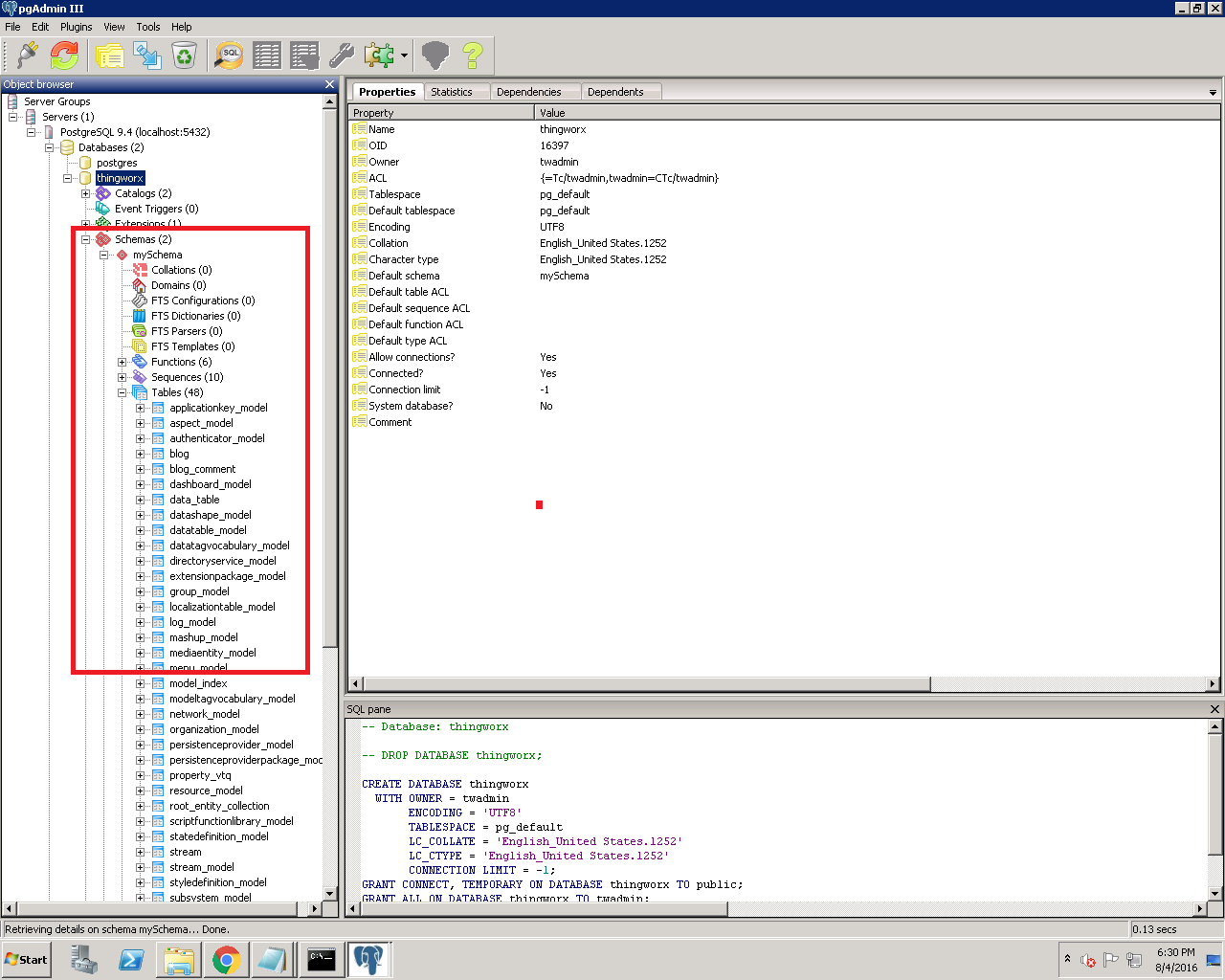Click the properties pane horizontal scrollbar
Viewport: 1225px width, 980px height.
(647, 684)
